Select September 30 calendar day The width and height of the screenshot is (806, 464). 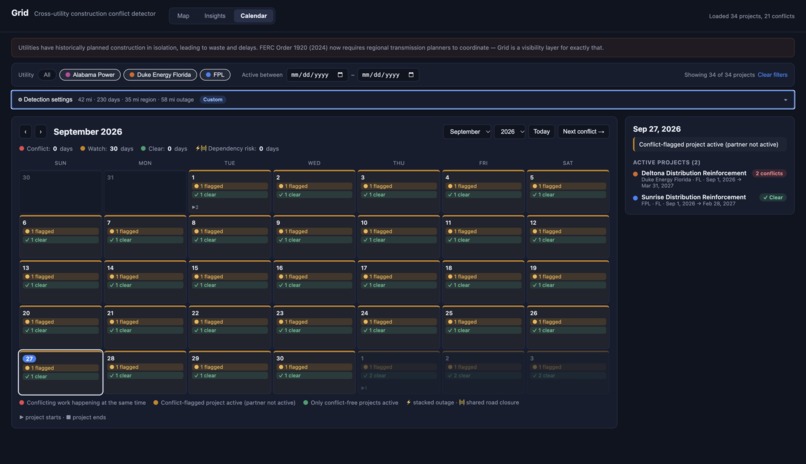(x=314, y=373)
